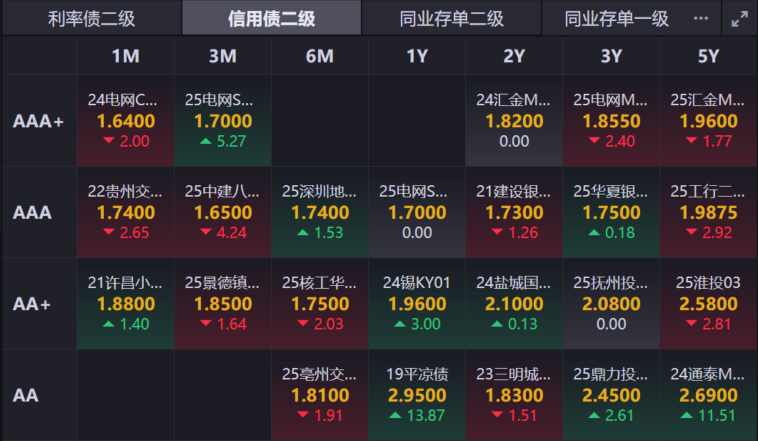Click 24汇金M cell showing 1.8200
The height and width of the screenshot is (441, 758).
point(514,121)
